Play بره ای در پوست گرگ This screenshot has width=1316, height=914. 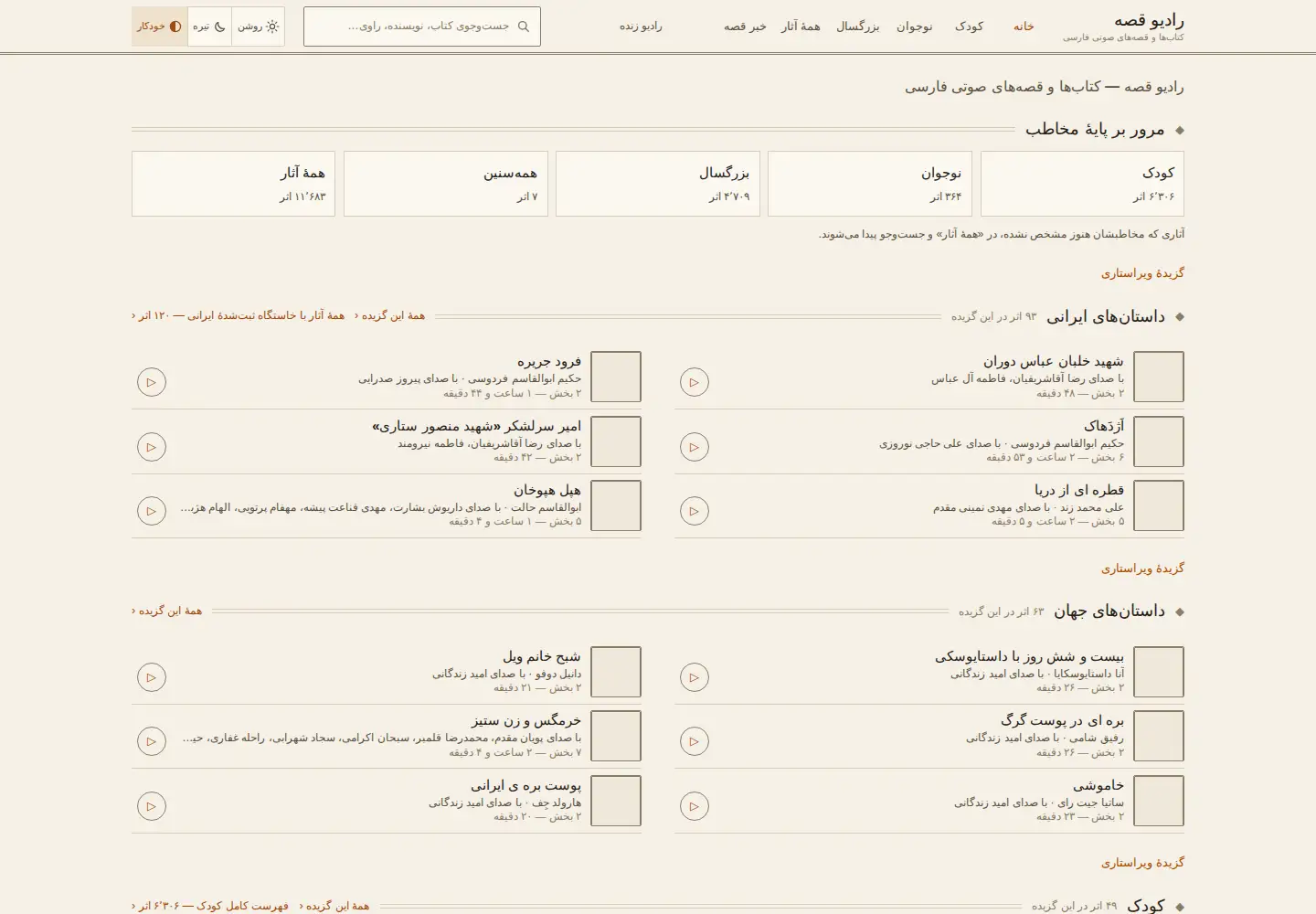[x=695, y=741]
